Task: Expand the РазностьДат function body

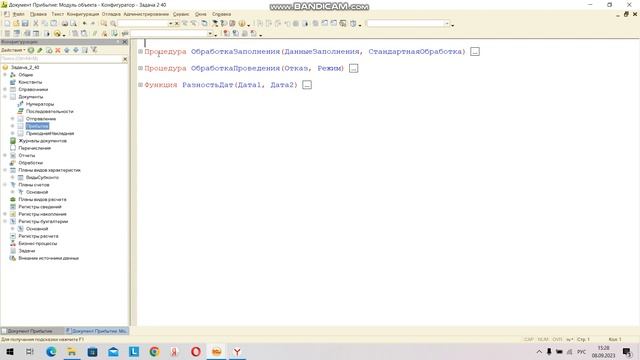Action: [x=140, y=85]
